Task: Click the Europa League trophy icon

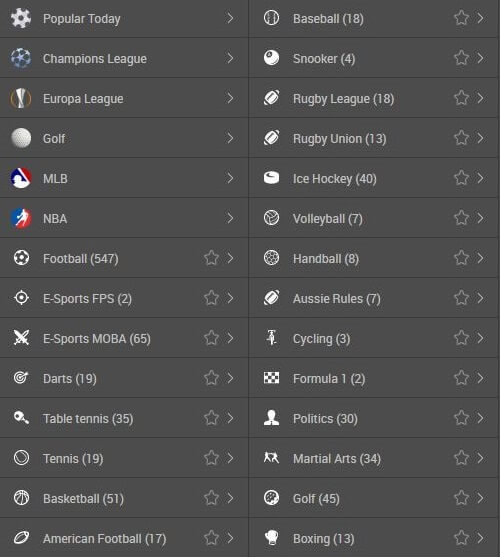Action: (x=21, y=98)
